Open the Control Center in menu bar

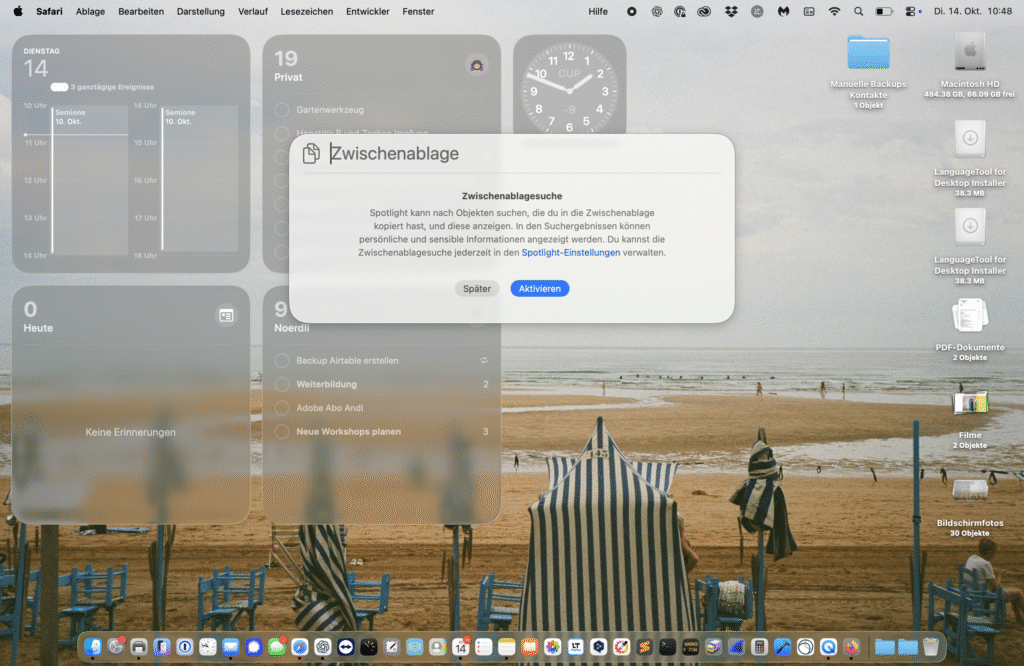coord(910,11)
